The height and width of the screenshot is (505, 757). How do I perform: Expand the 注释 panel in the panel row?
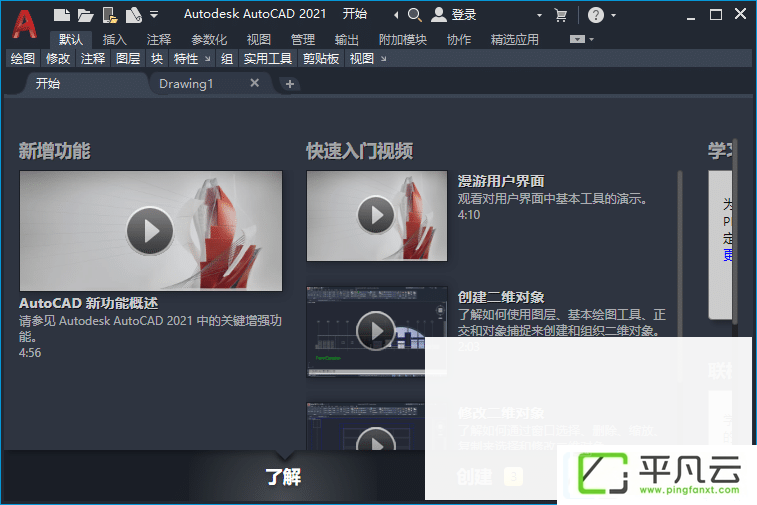pos(93,59)
